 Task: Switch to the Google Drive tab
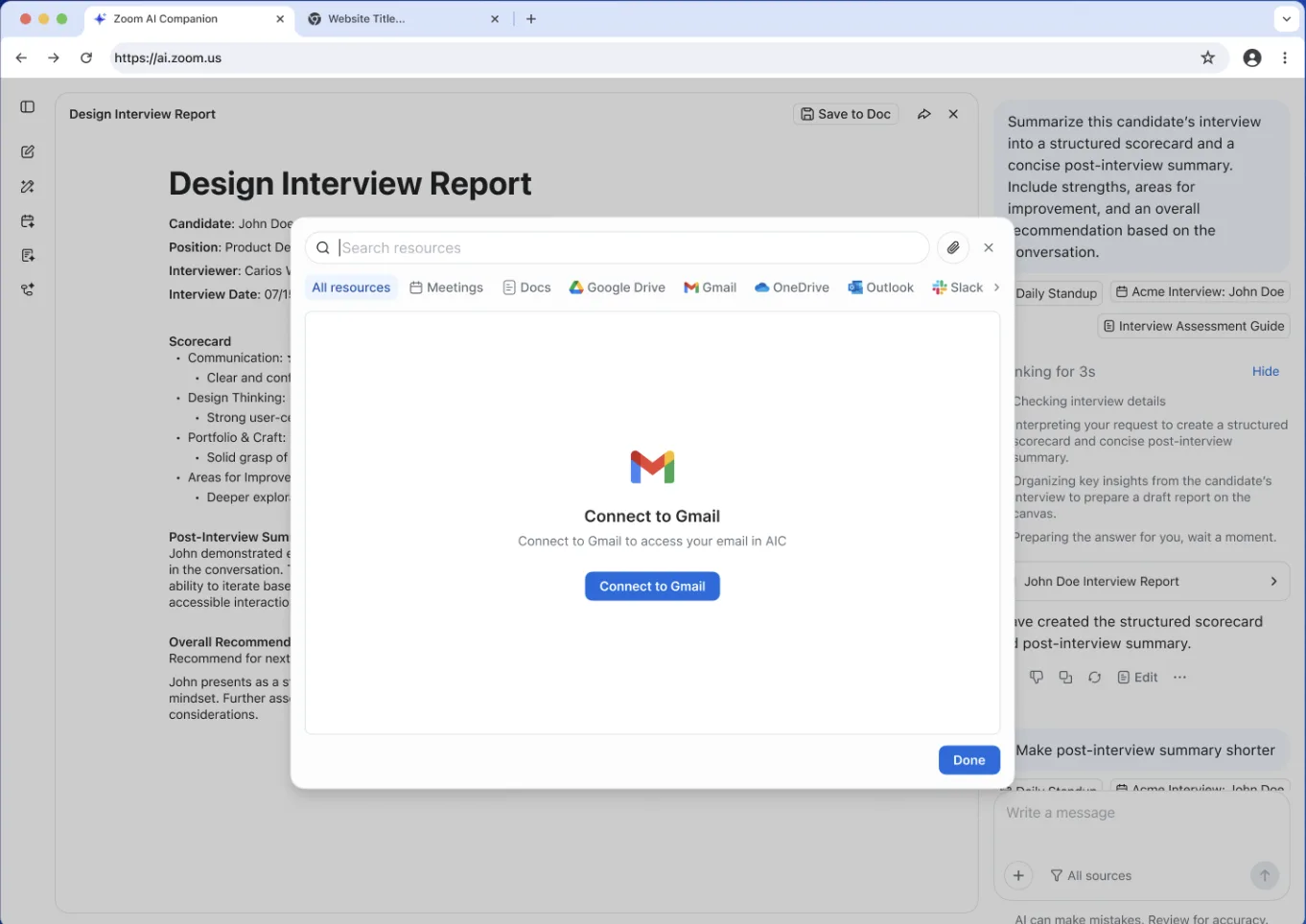point(617,288)
